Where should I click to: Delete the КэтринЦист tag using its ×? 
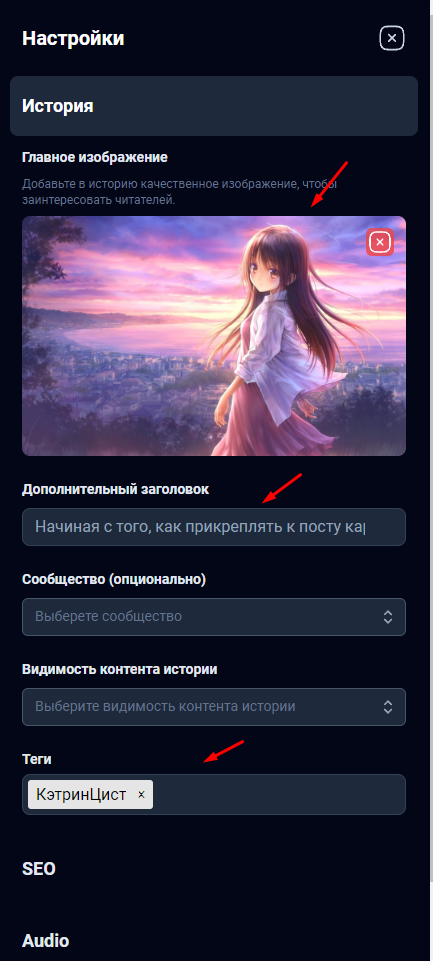click(141, 795)
